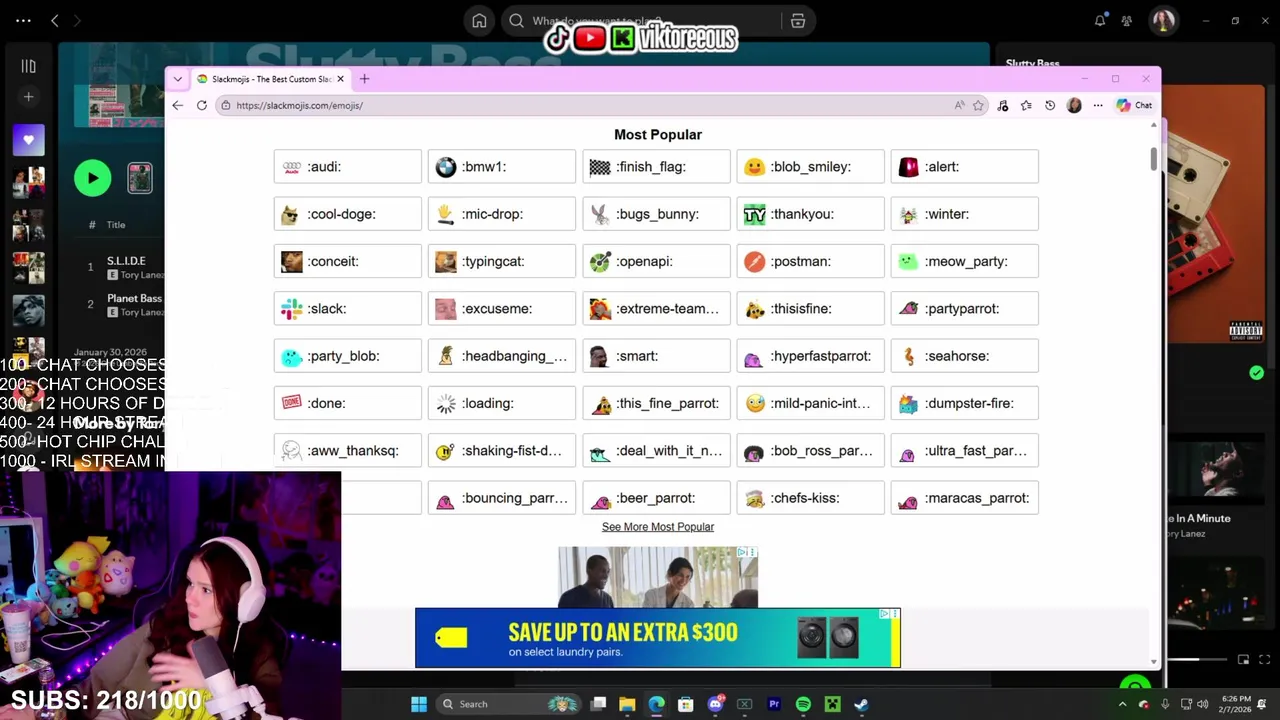Image resolution: width=1280 pixels, height=720 pixels.
Task: Open the :bmw1: emoji
Action: point(501,167)
